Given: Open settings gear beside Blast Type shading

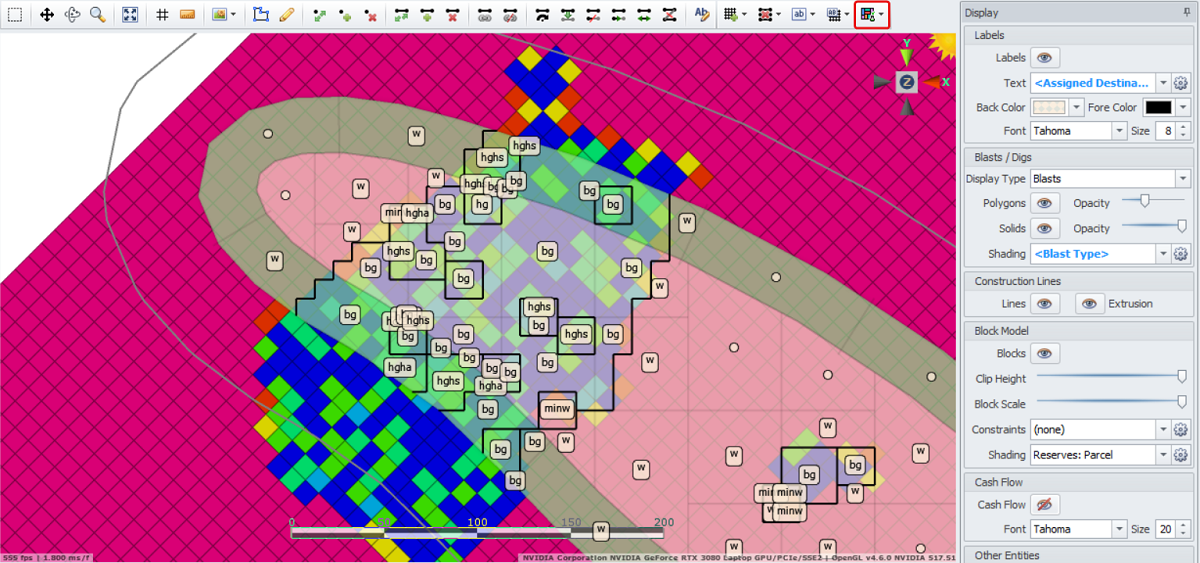Looking at the screenshot, I should pyautogui.click(x=1180, y=254).
